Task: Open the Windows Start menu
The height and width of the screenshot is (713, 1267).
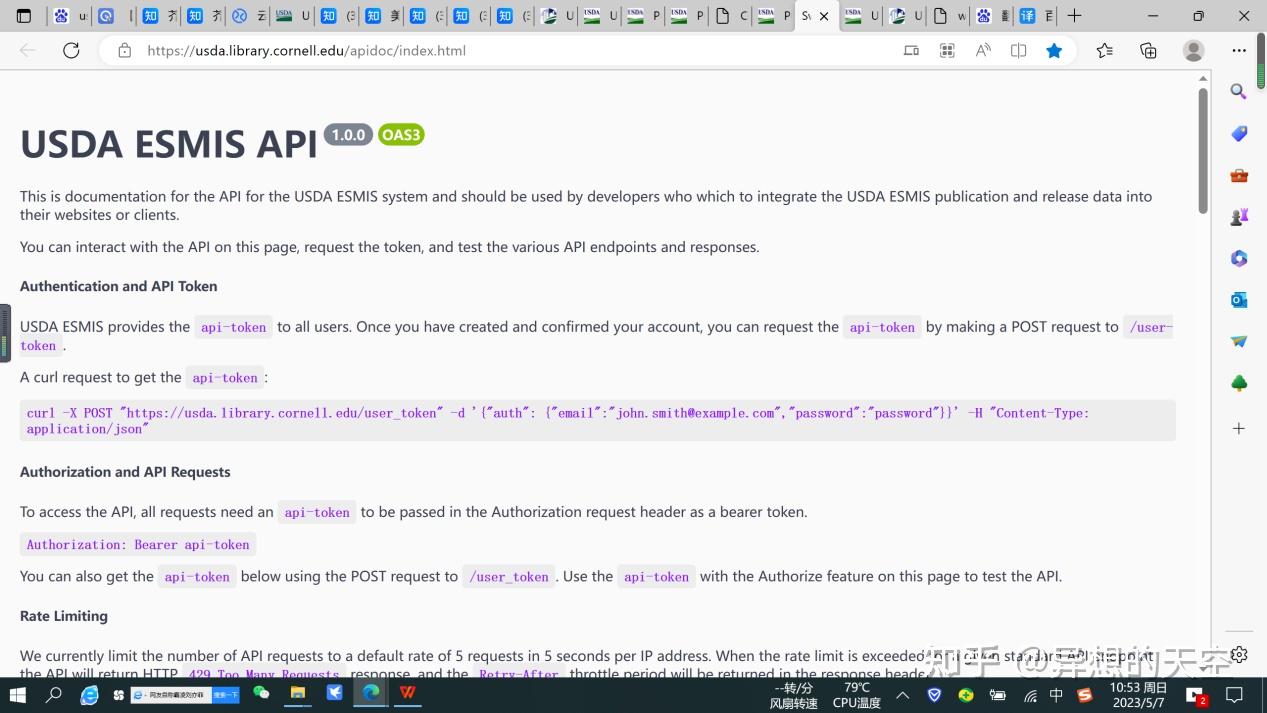Action: click(x=18, y=694)
